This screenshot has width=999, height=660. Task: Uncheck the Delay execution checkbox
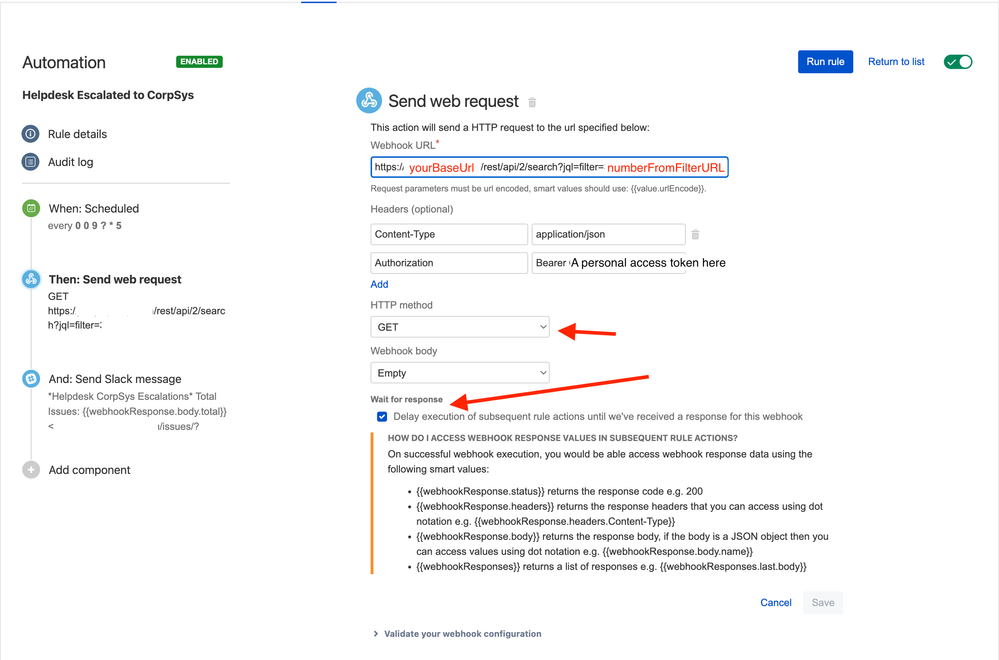click(x=382, y=417)
